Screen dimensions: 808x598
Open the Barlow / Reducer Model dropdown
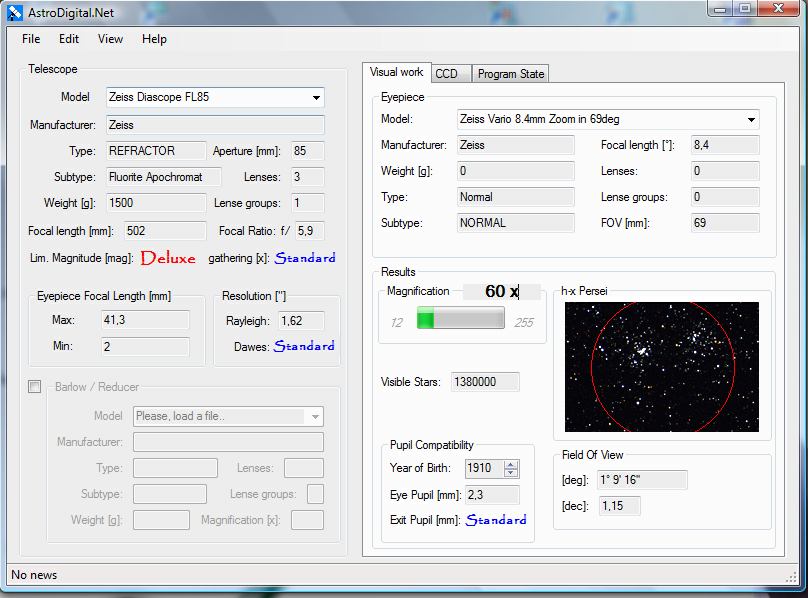coord(315,417)
